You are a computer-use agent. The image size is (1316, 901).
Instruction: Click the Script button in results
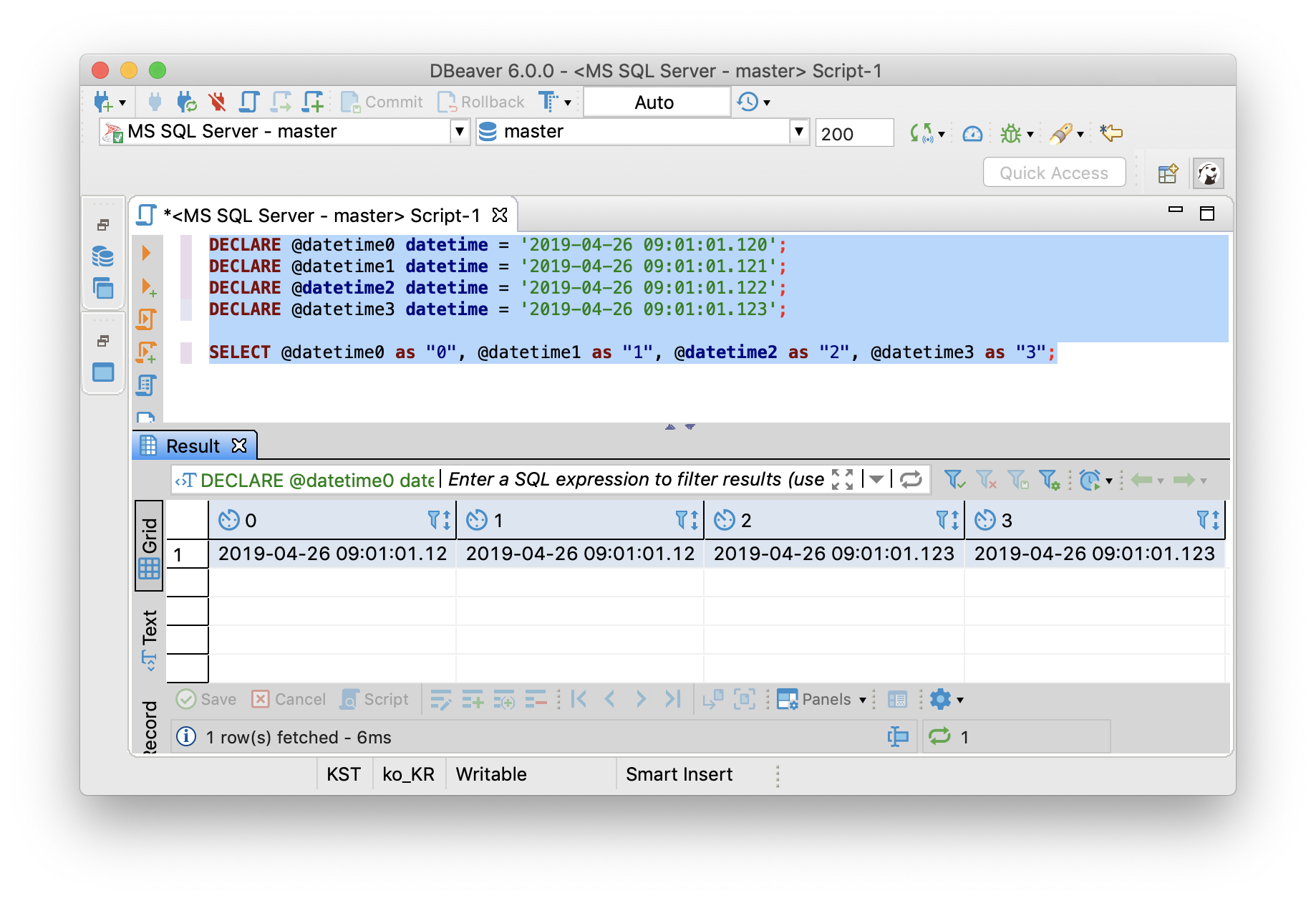click(x=374, y=699)
